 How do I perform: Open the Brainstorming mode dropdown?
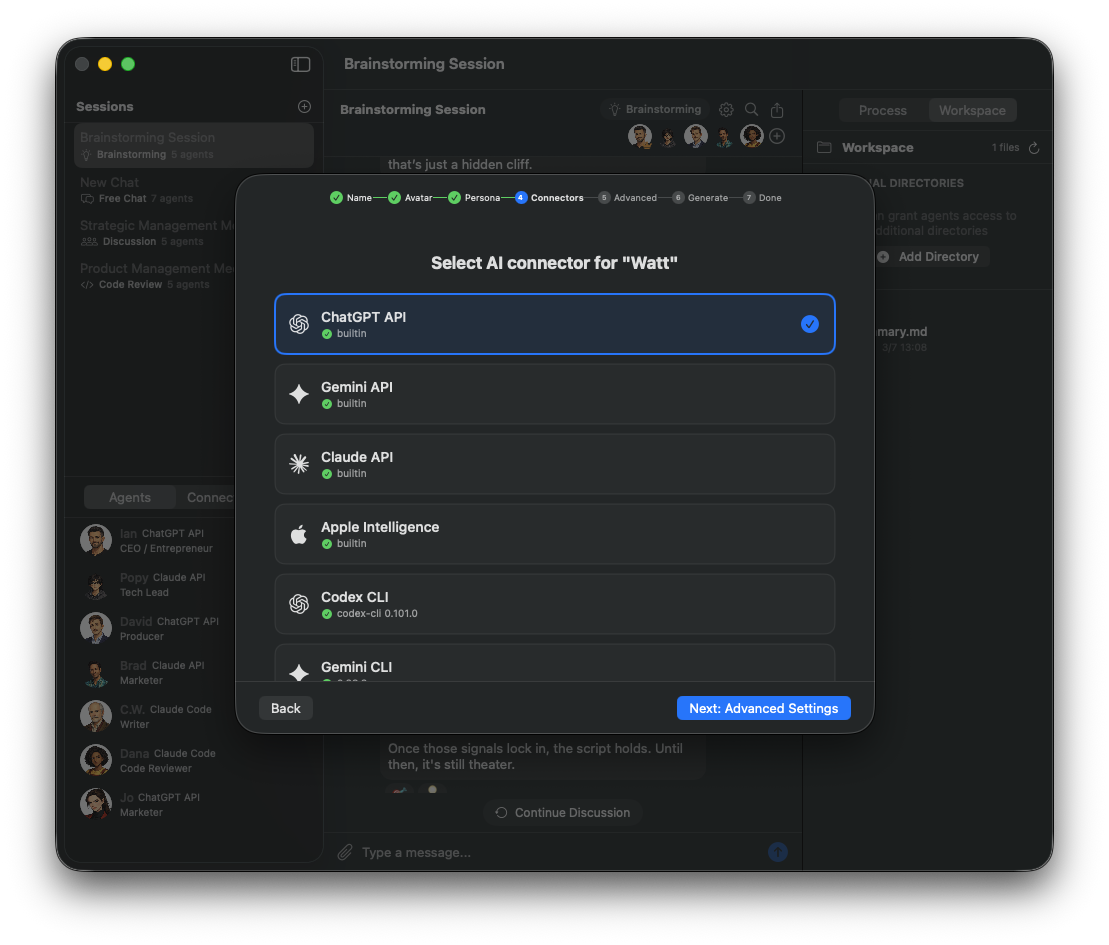point(655,110)
